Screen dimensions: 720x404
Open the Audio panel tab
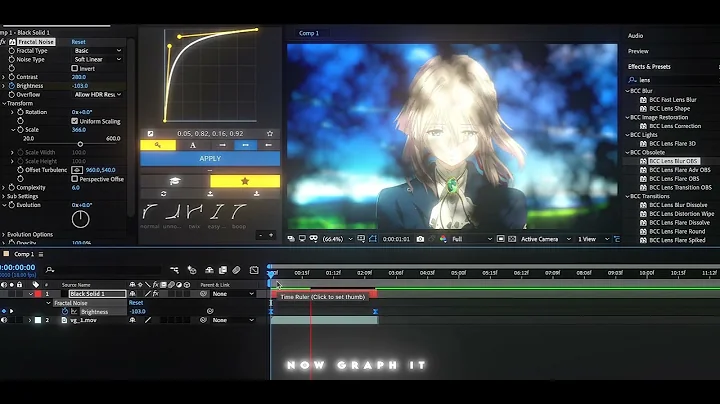pos(636,36)
